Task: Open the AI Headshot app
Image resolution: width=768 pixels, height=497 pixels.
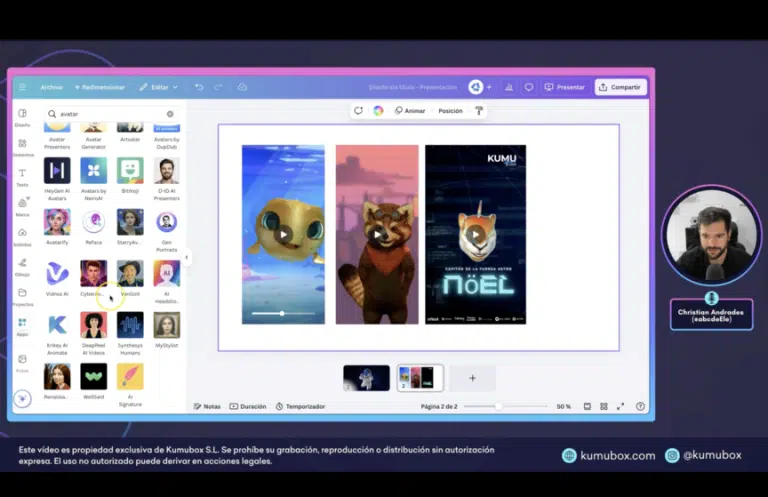Action: coord(167,282)
